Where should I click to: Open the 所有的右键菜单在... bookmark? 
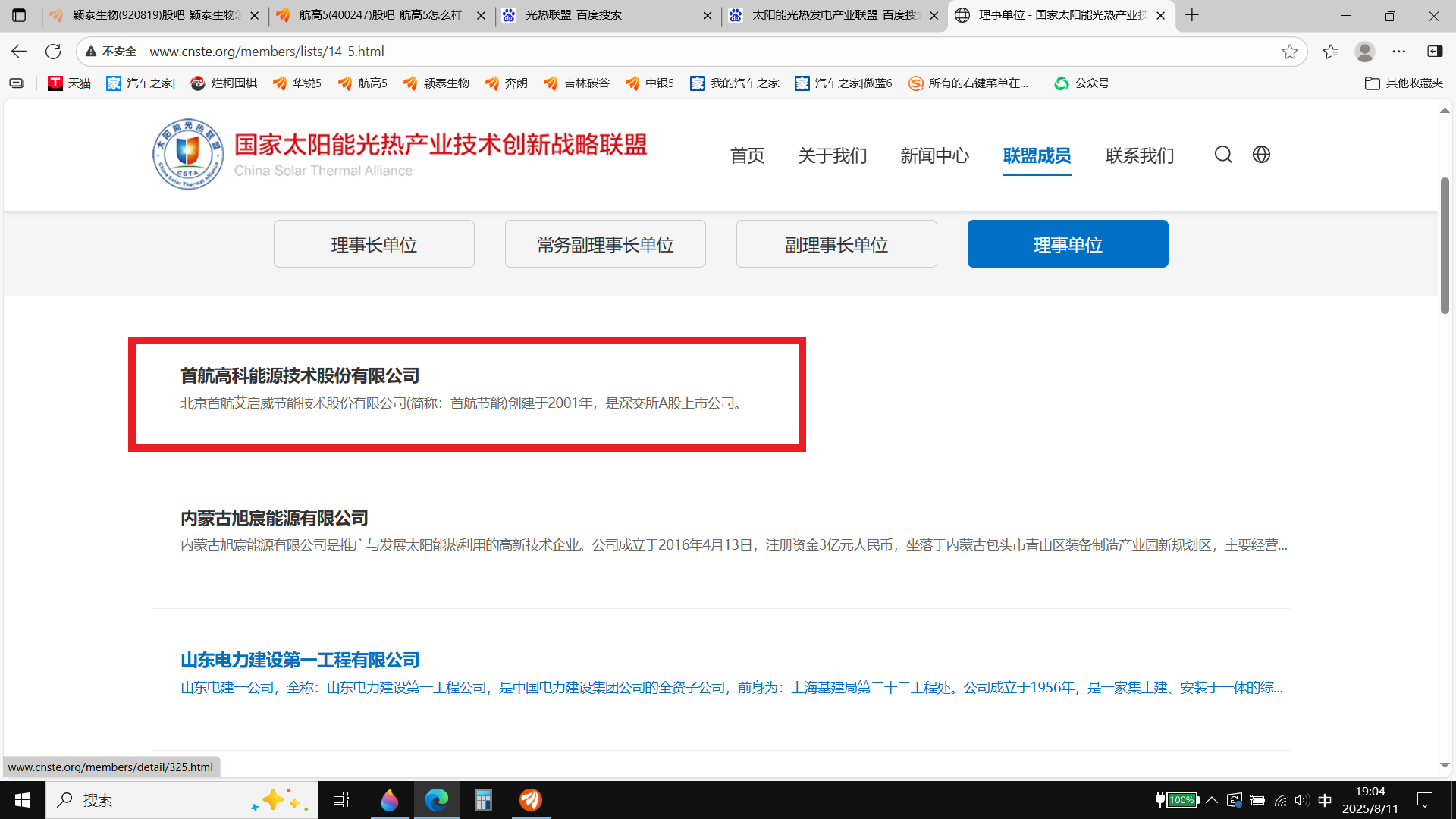pos(969,83)
